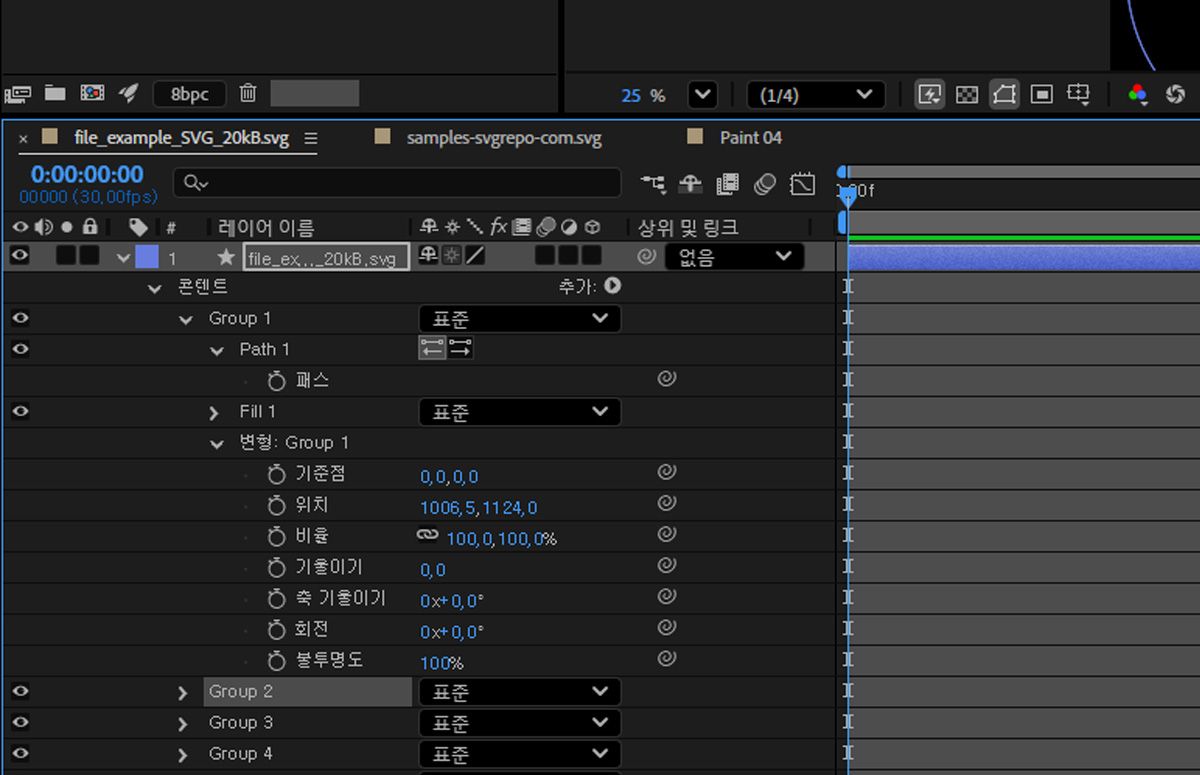Viewport: 1200px width, 775px height.
Task: Toggle mask and shape path visibility
Action: [1004, 95]
